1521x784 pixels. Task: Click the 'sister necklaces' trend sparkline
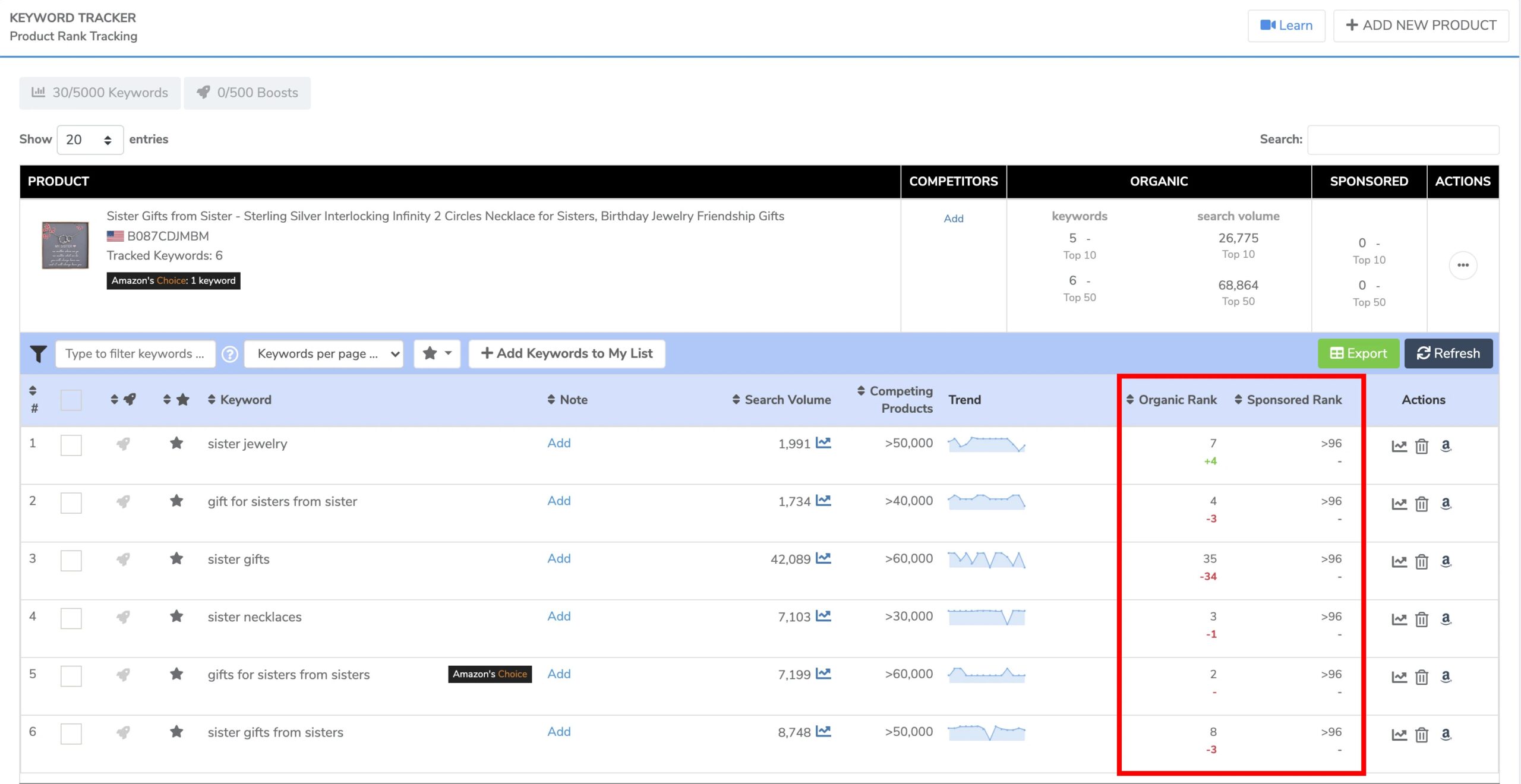986,617
